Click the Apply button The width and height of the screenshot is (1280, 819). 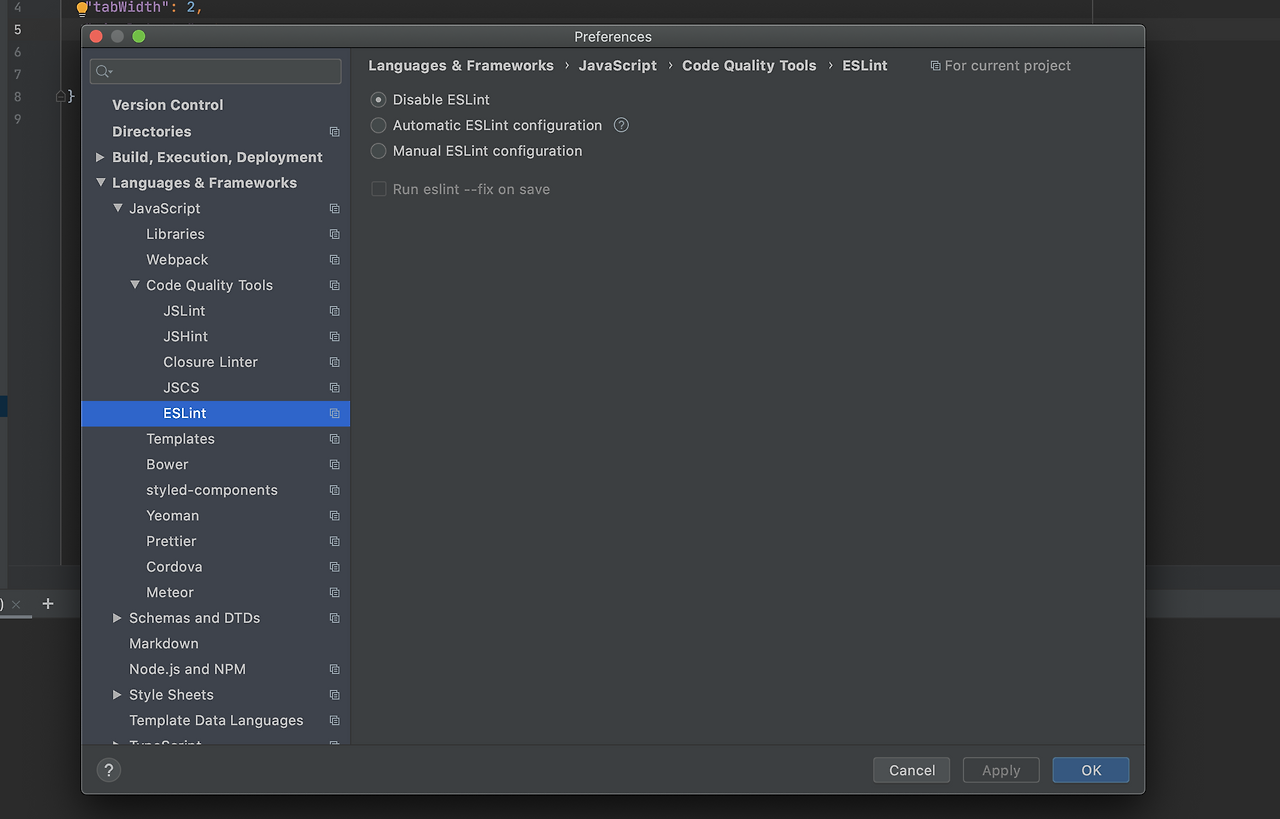click(x=1001, y=770)
